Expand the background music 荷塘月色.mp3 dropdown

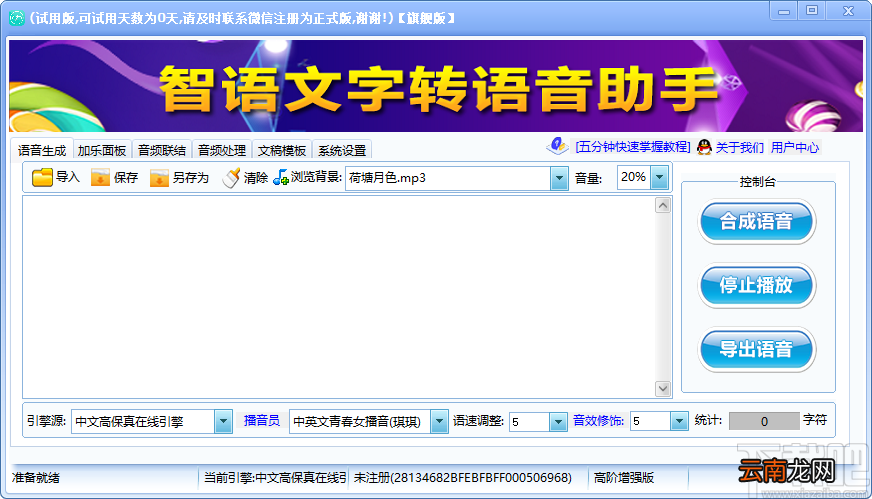click(559, 178)
